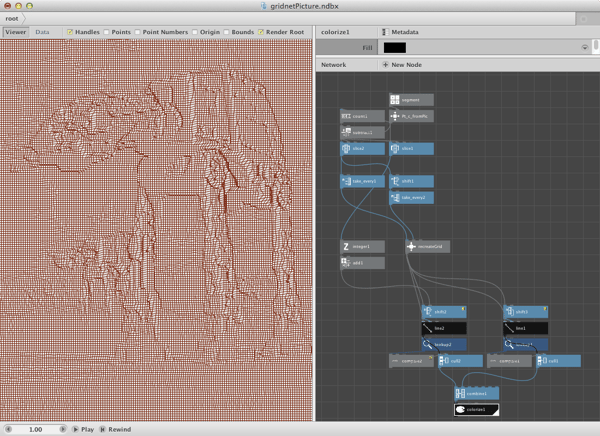Step the frame number backward
The image size is (600, 436).
tap(8, 429)
